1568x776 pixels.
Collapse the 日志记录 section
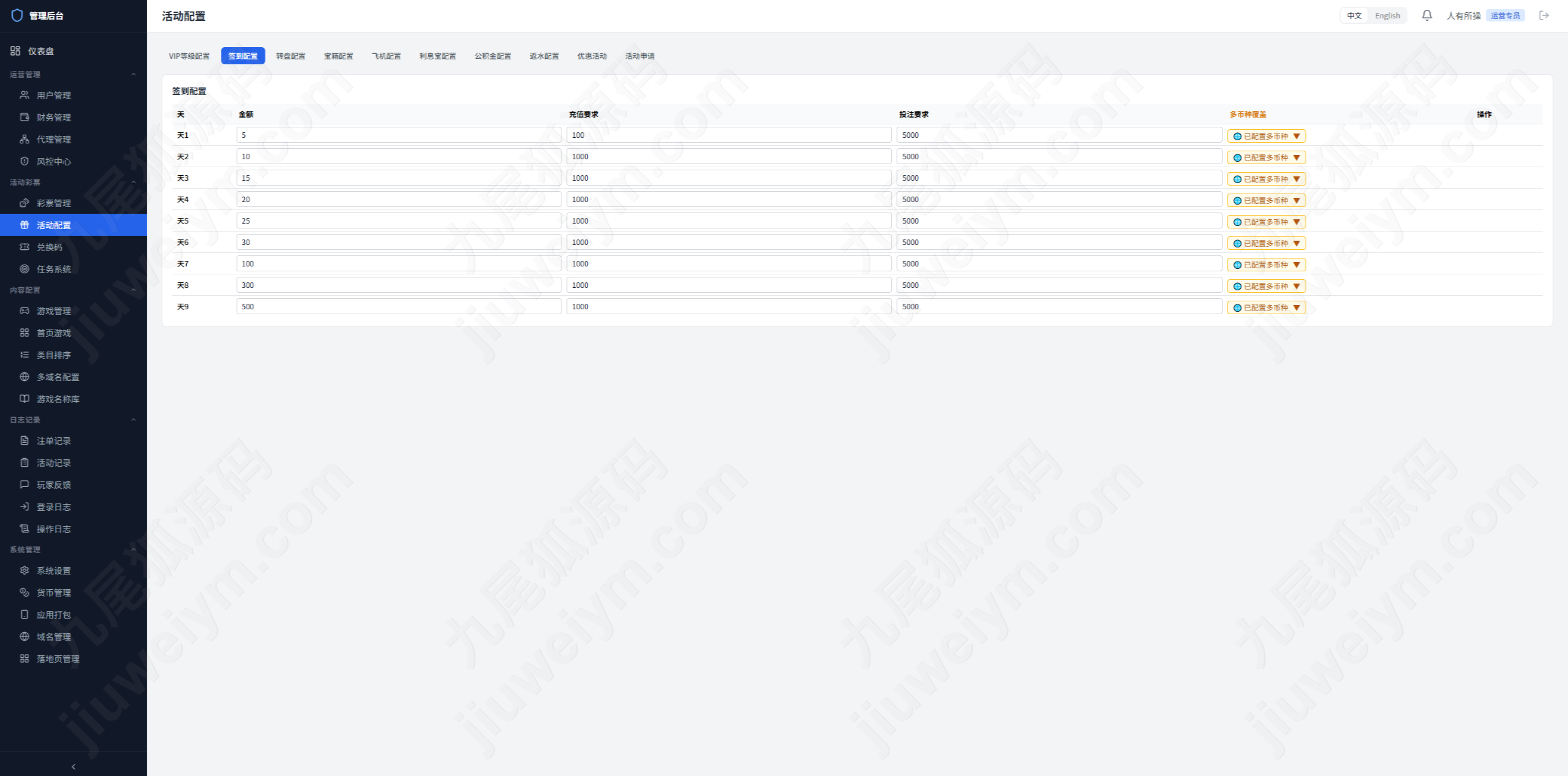pos(134,420)
